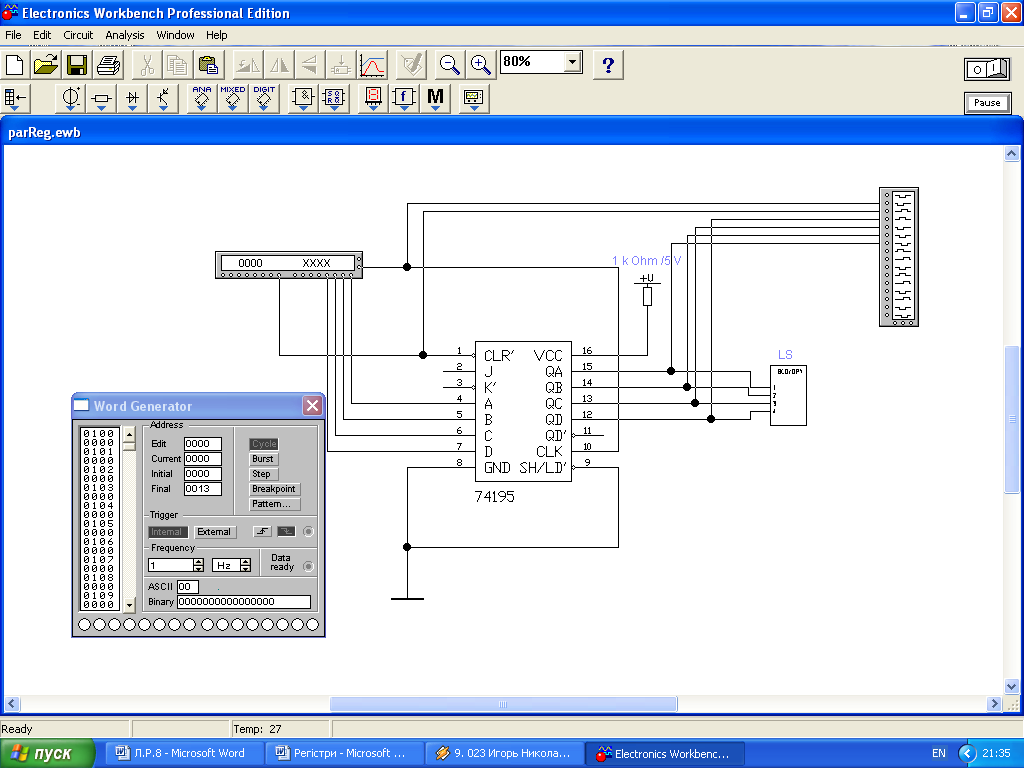The image size is (1024, 768).
Task: Cut selection with scissors icon
Action: [x=147, y=65]
